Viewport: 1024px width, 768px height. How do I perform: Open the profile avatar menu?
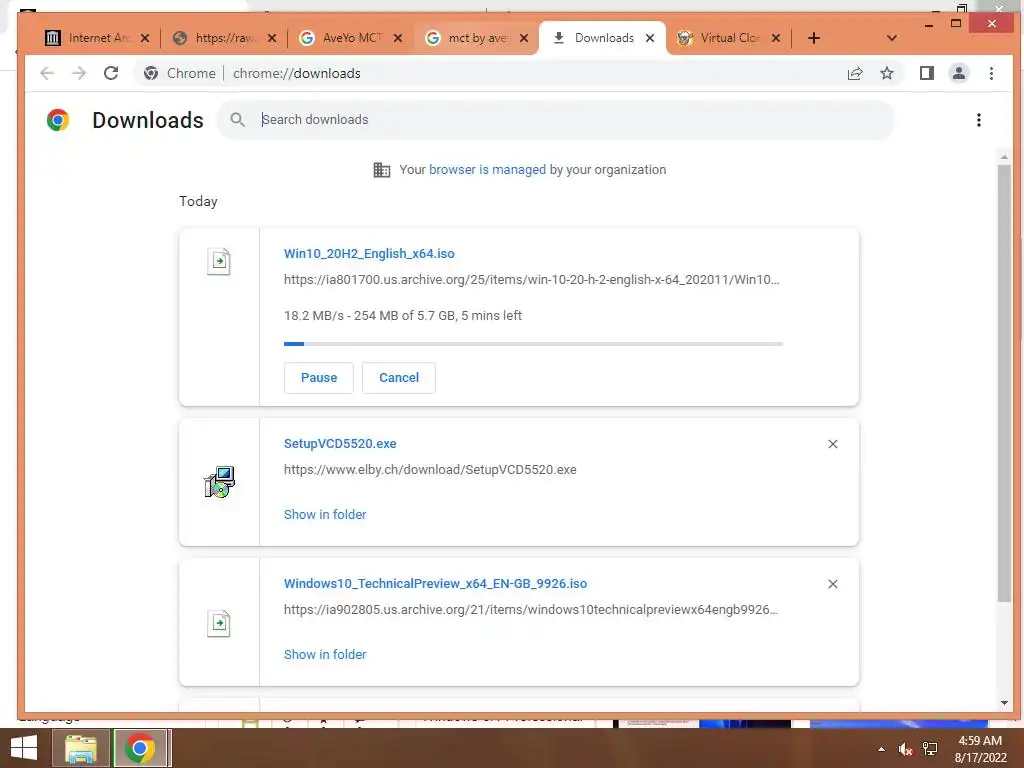[x=959, y=73]
